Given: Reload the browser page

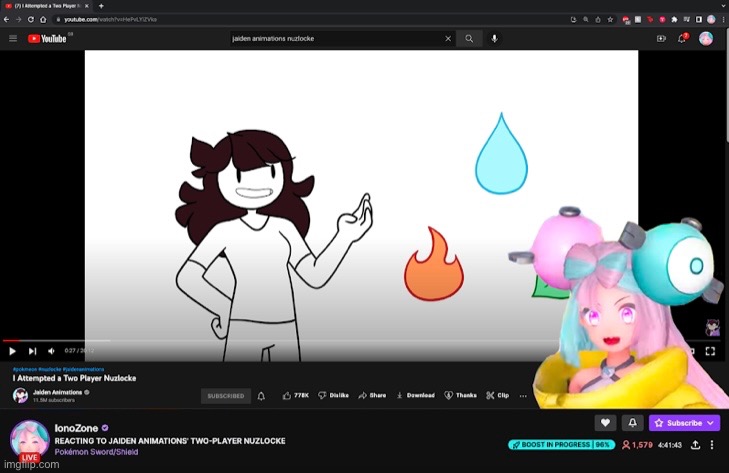Looking at the screenshot, I should [x=31, y=20].
